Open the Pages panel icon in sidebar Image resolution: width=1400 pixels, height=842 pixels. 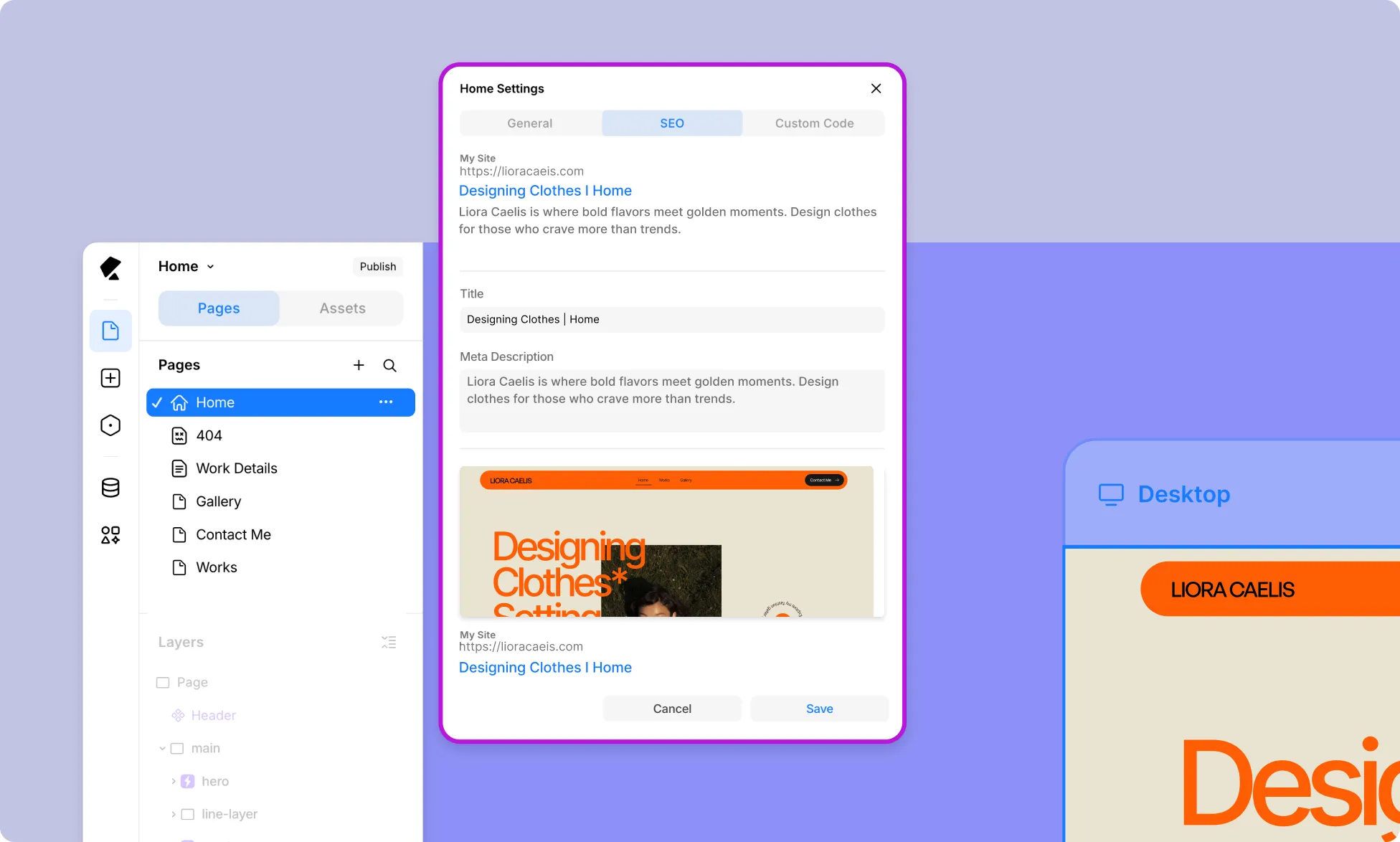click(110, 331)
